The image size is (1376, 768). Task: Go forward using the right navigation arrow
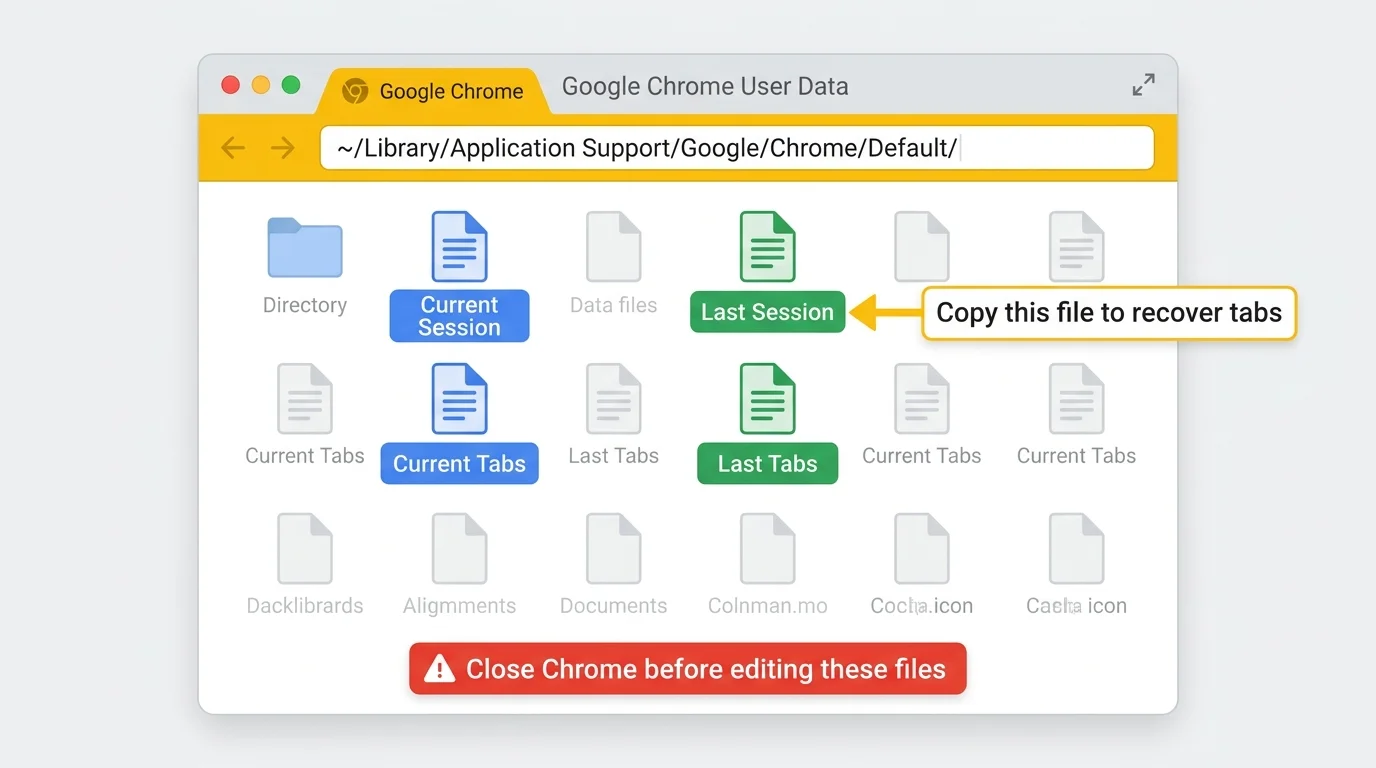282,147
